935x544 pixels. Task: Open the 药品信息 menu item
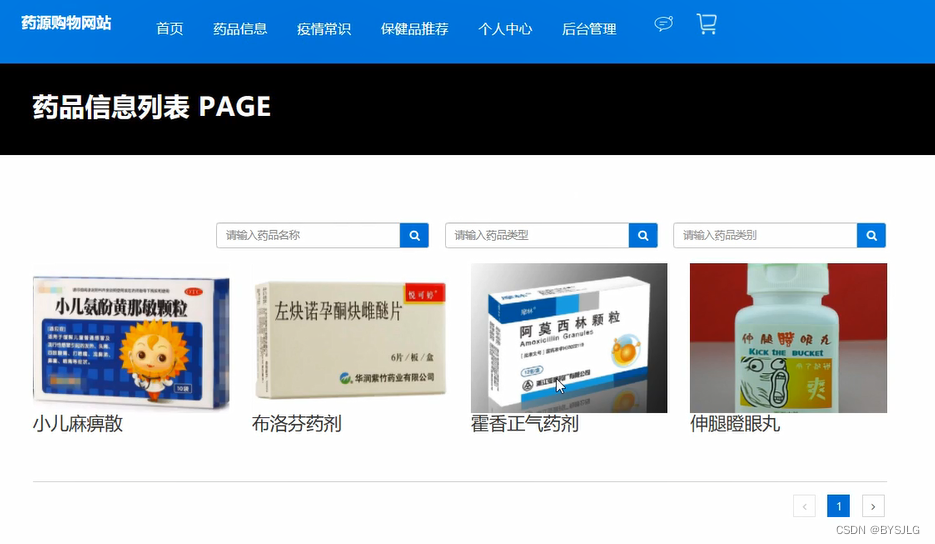tap(240, 29)
